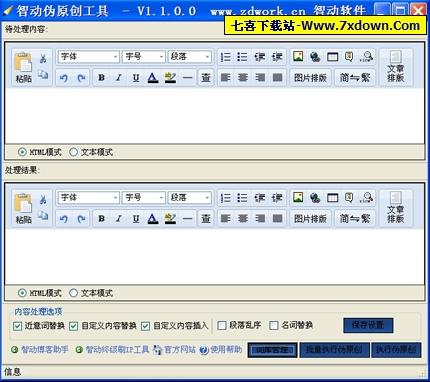This screenshot has height=382, width=430.
Task: Click the Undo arrow in the upper editor toolbar
Action: click(x=64, y=78)
